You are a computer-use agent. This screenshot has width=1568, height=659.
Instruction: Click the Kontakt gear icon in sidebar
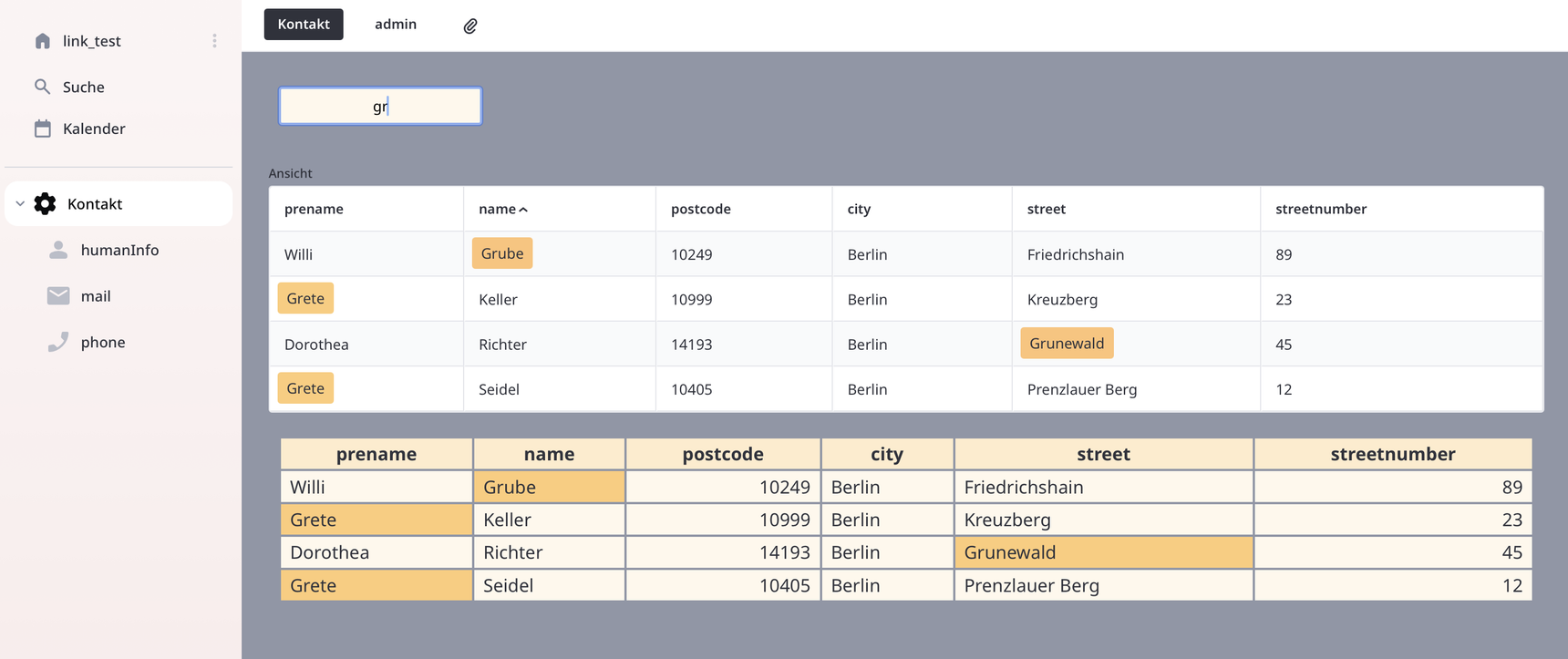pyautogui.click(x=45, y=204)
